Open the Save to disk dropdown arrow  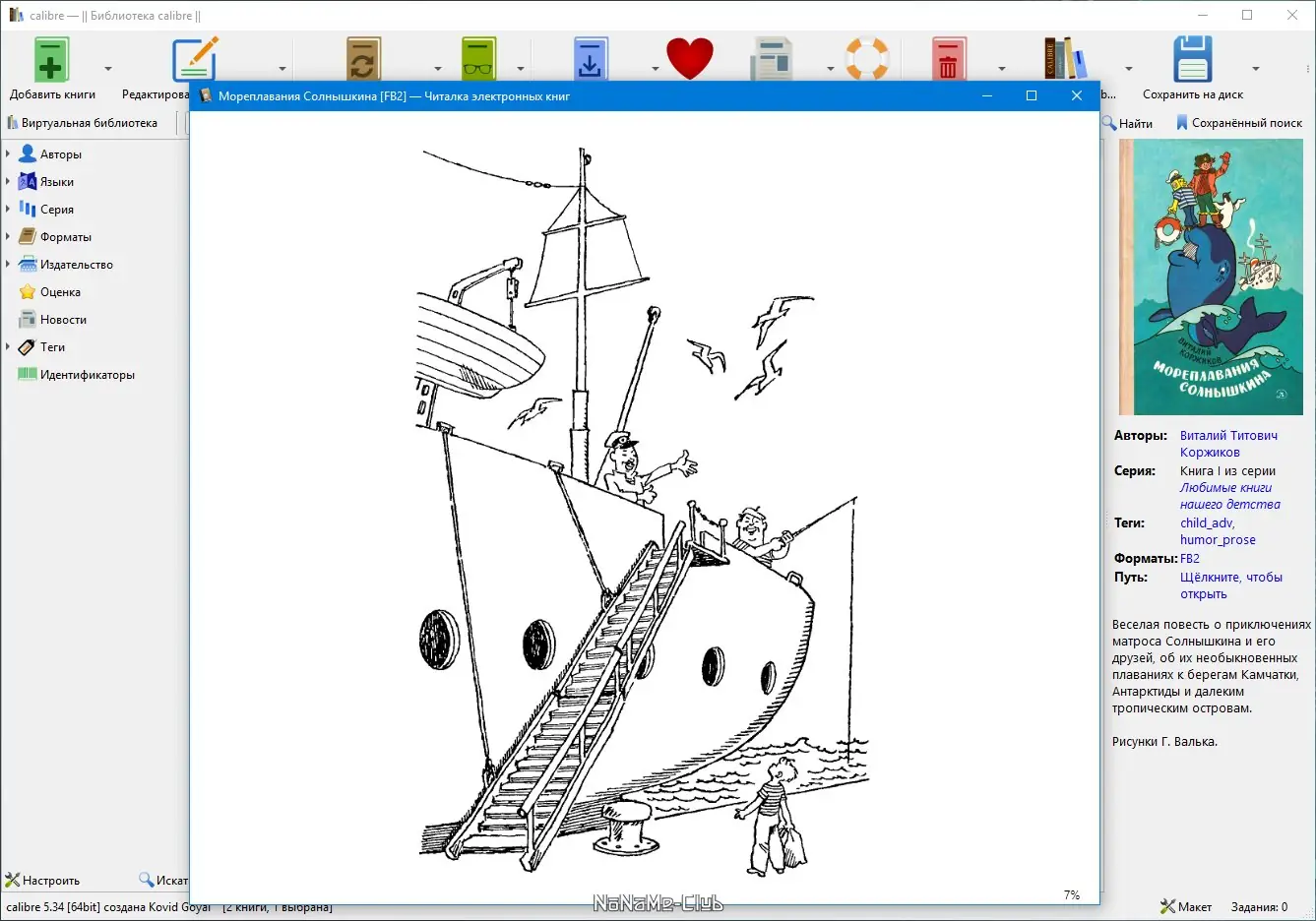click(x=1256, y=69)
